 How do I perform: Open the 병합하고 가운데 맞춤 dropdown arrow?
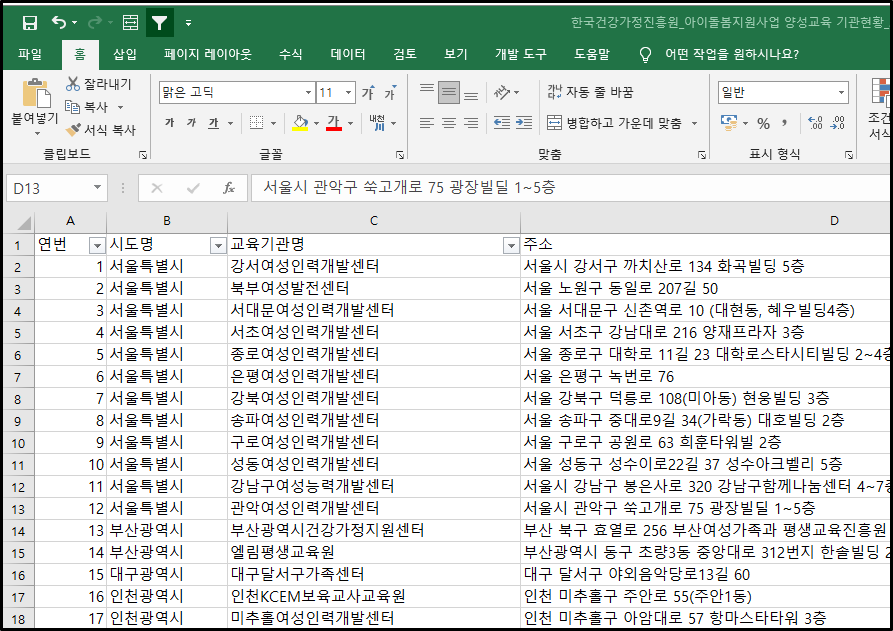tap(694, 123)
